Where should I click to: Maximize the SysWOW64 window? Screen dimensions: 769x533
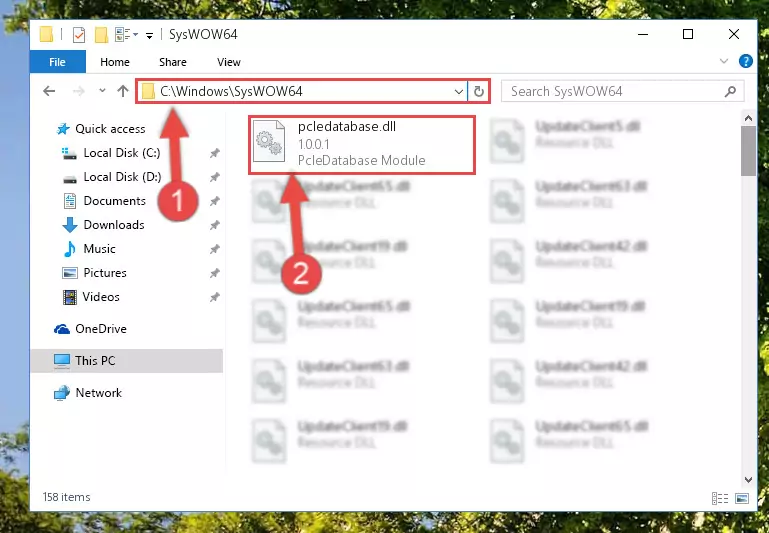(688, 34)
